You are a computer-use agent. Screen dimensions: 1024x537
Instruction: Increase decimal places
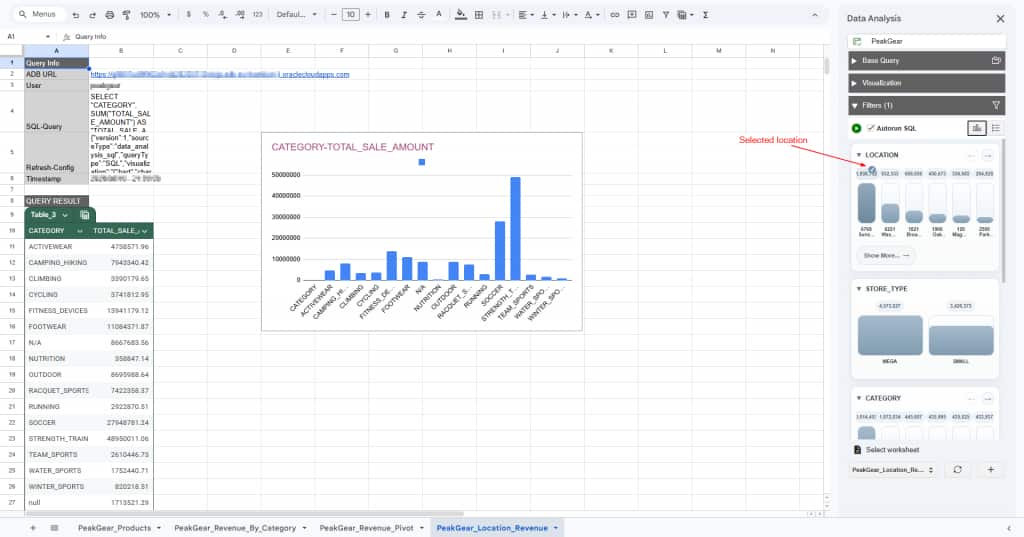coord(240,14)
